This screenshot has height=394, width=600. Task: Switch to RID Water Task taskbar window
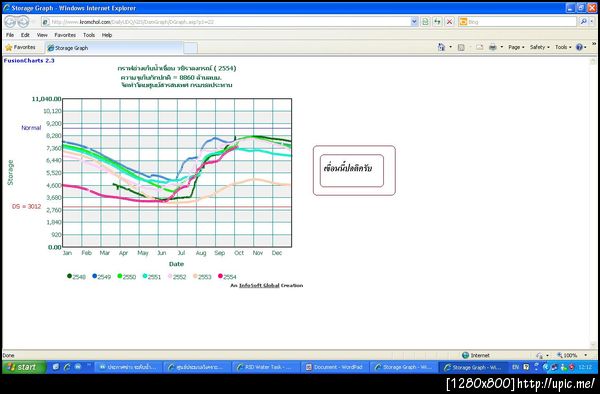pyautogui.click(x=266, y=367)
